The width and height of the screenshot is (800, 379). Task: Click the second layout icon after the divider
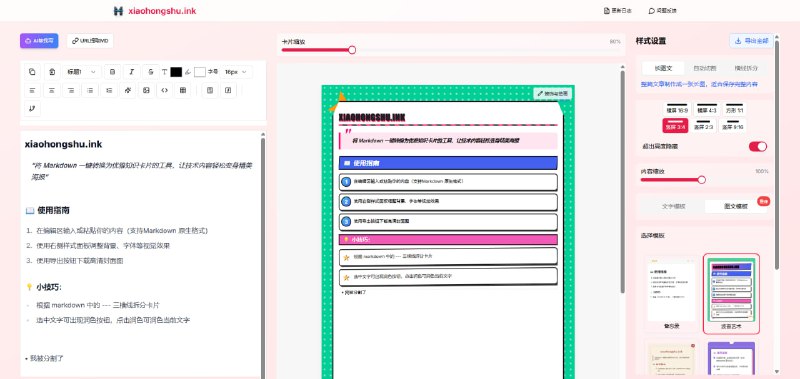pos(228,90)
